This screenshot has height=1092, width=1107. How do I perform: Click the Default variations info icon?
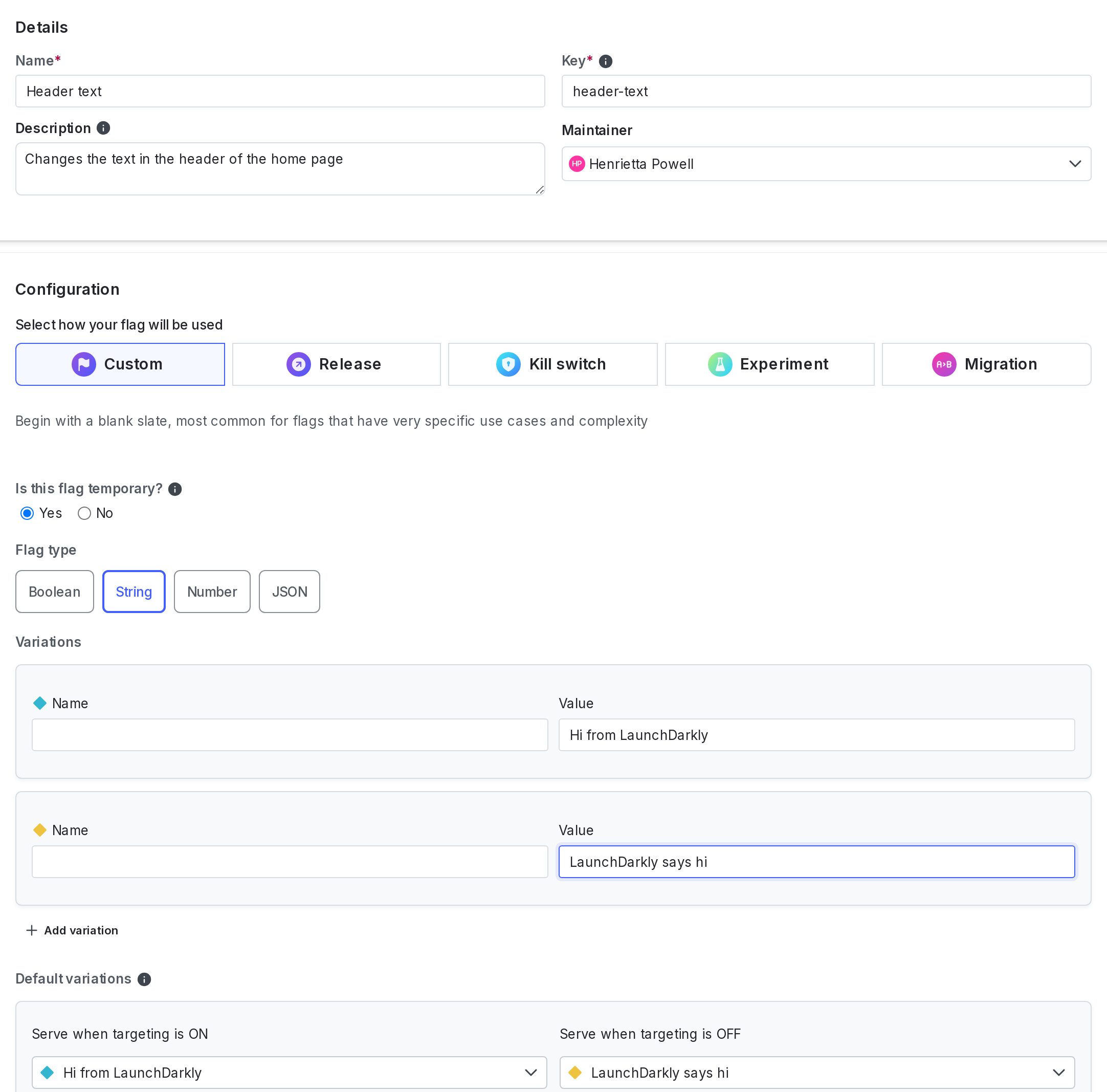coord(144,979)
